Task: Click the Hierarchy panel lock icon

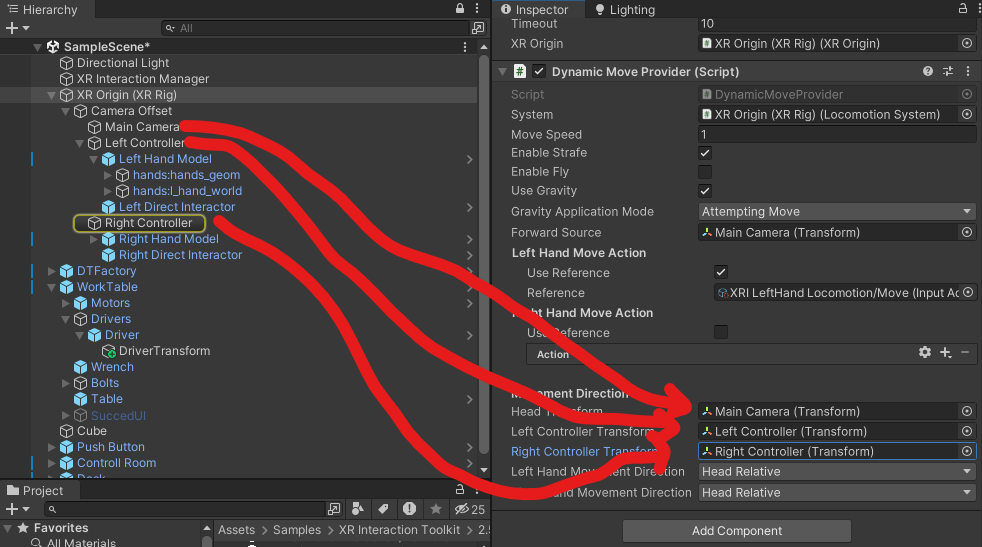Action: 460,9
